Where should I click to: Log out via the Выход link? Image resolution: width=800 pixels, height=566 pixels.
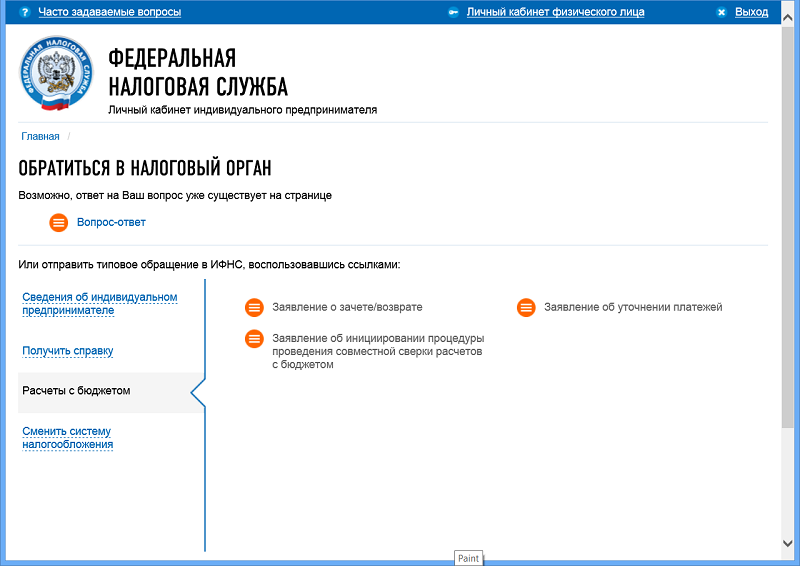[x=751, y=12]
